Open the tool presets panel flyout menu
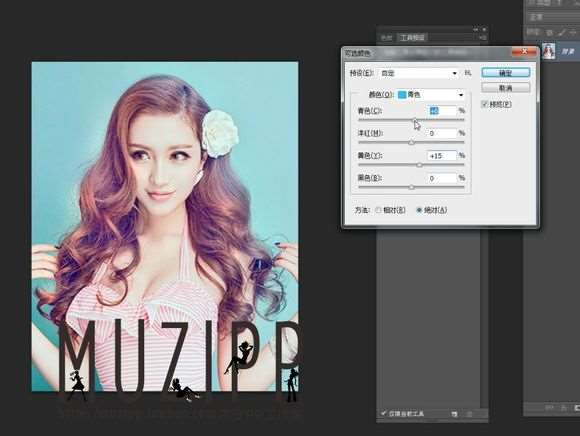Screen dimensions: 580x436 (482, 37)
